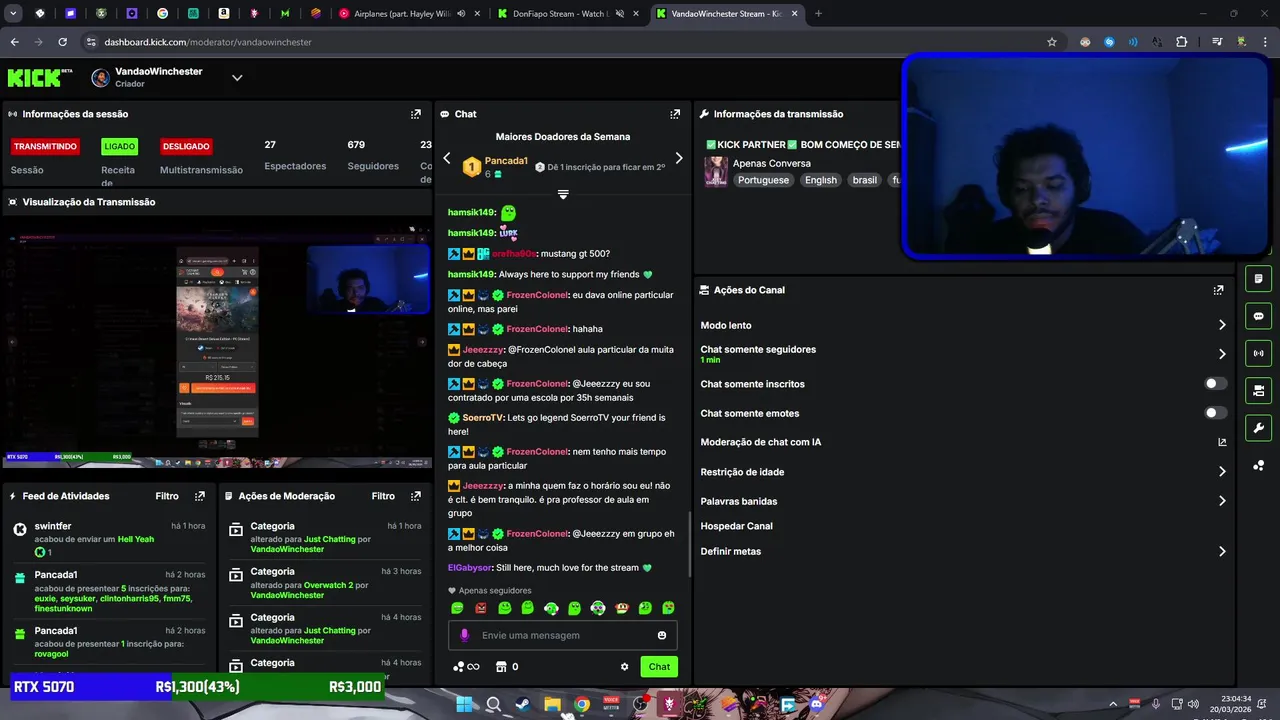Image resolution: width=1280 pixels, height=720 pixels.
Task: Pop out the Ações do Canal panel
Action: click(x=1218, y=290)
